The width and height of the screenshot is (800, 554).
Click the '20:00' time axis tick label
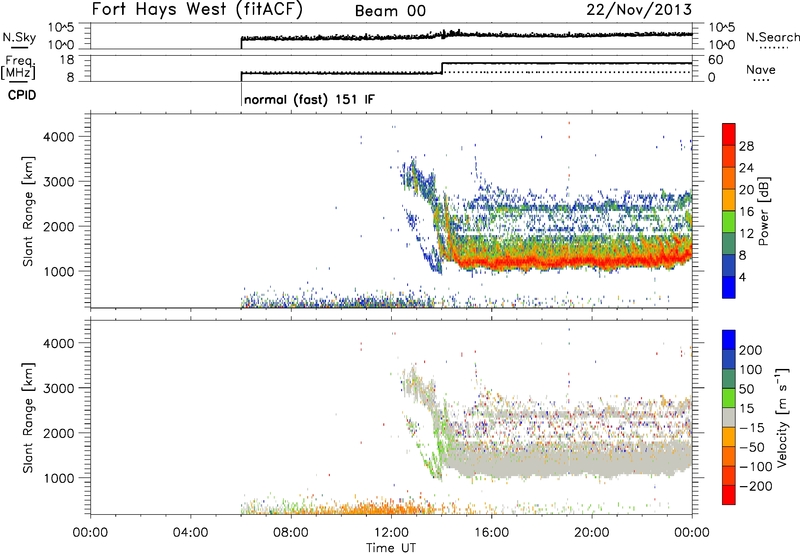pos(592,533)
